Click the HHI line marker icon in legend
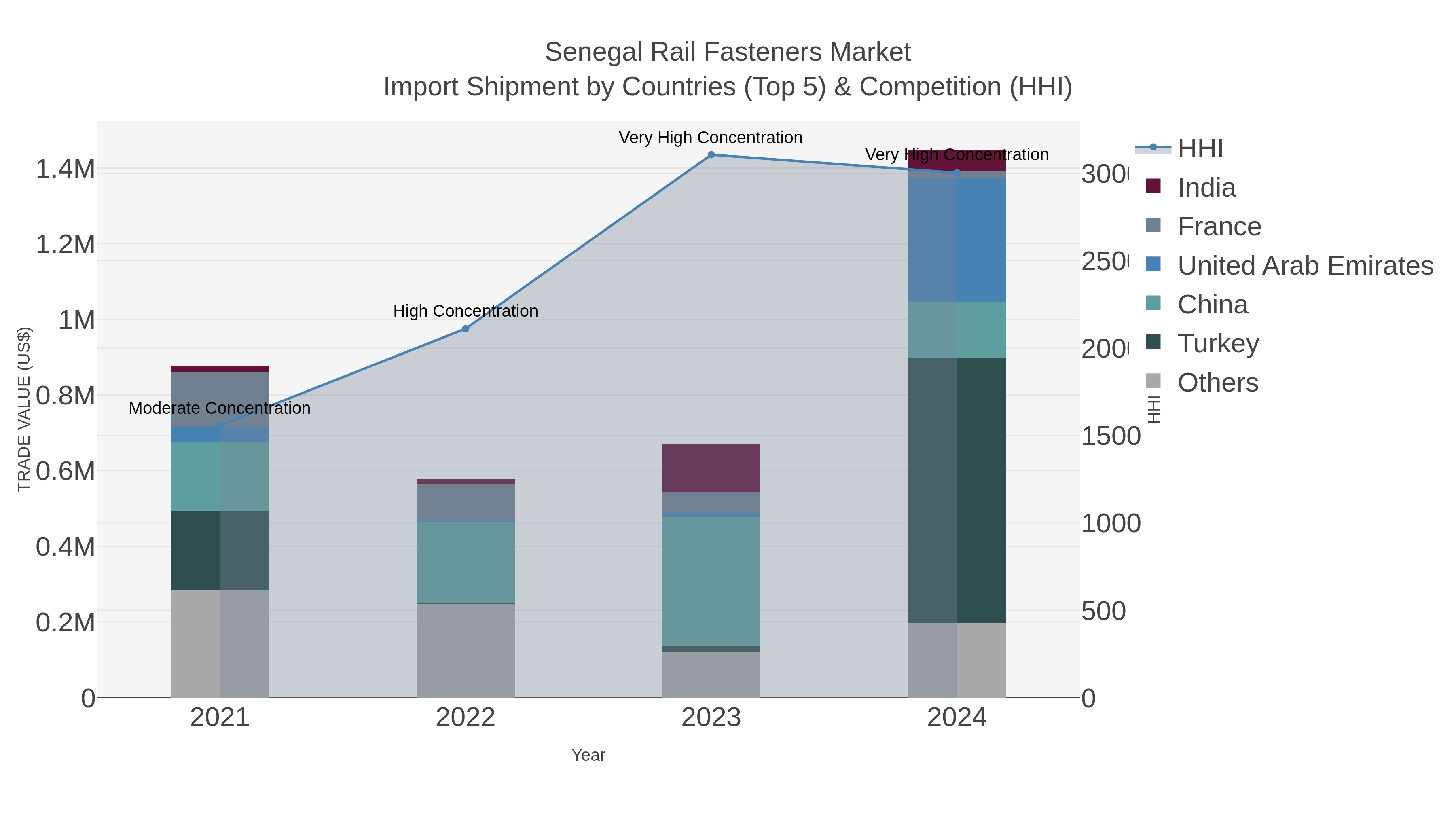 pyautogui.click(x=1153, y=148)
